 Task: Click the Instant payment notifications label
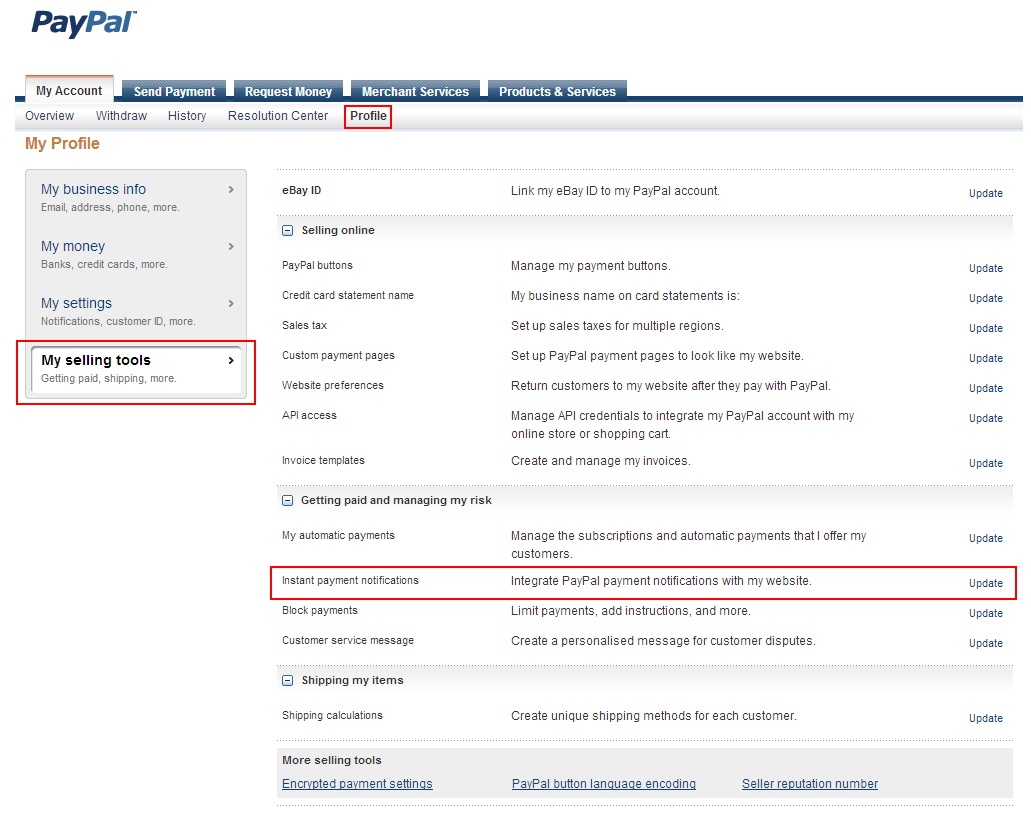[350, 580]
